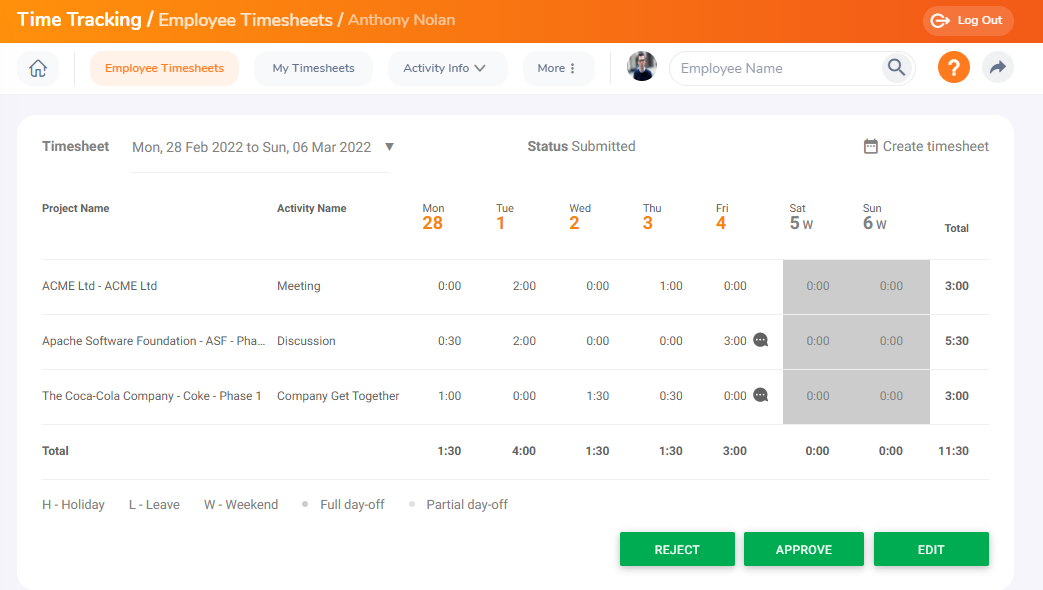Viewport: 1043px width, 590px height.
Task: Click Meeting's Thursday 1:00 entry
Action: pyautogui.click(x=671, y=286)
